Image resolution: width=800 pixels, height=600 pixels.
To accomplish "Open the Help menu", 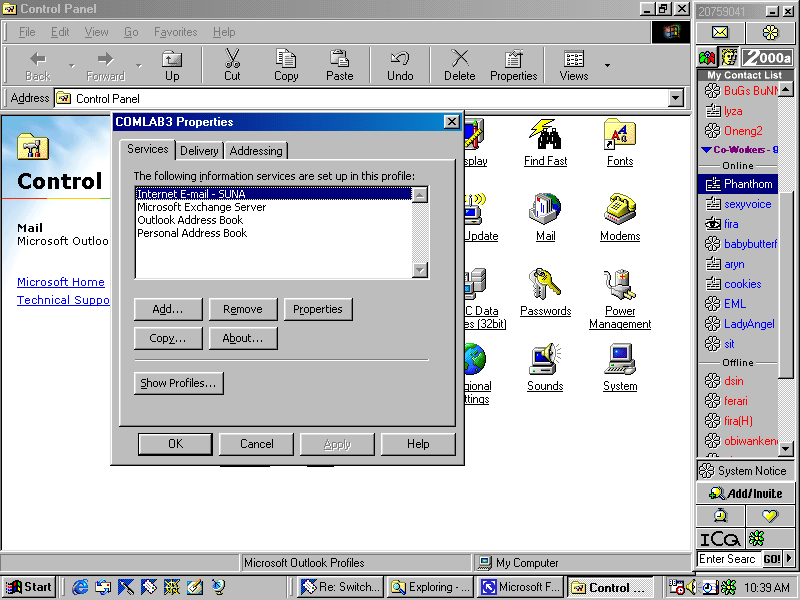I will coord(224,32).
